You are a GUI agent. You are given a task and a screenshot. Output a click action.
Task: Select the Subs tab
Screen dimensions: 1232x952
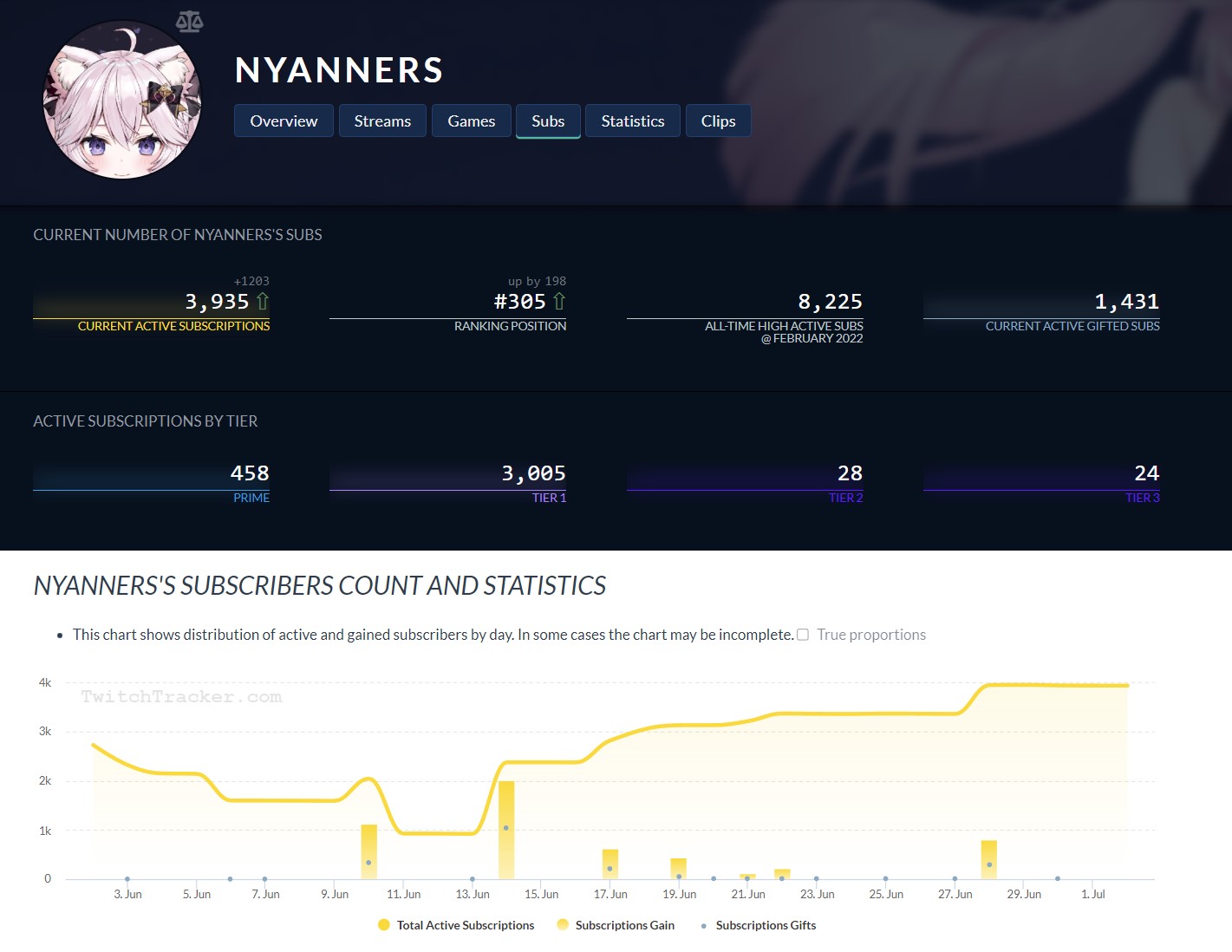click(548, 121)
